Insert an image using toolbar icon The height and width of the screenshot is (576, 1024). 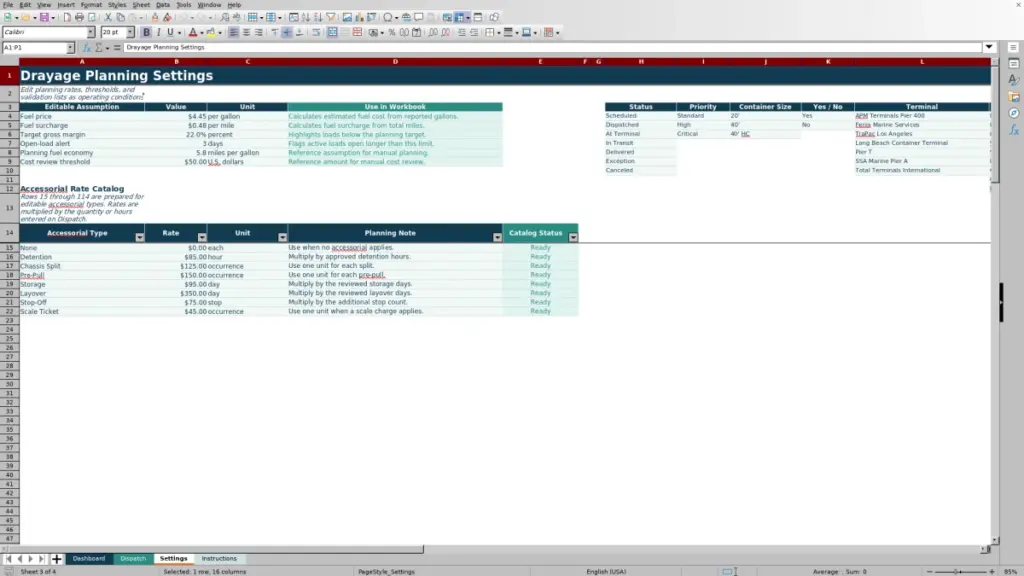tap(347, 18)
